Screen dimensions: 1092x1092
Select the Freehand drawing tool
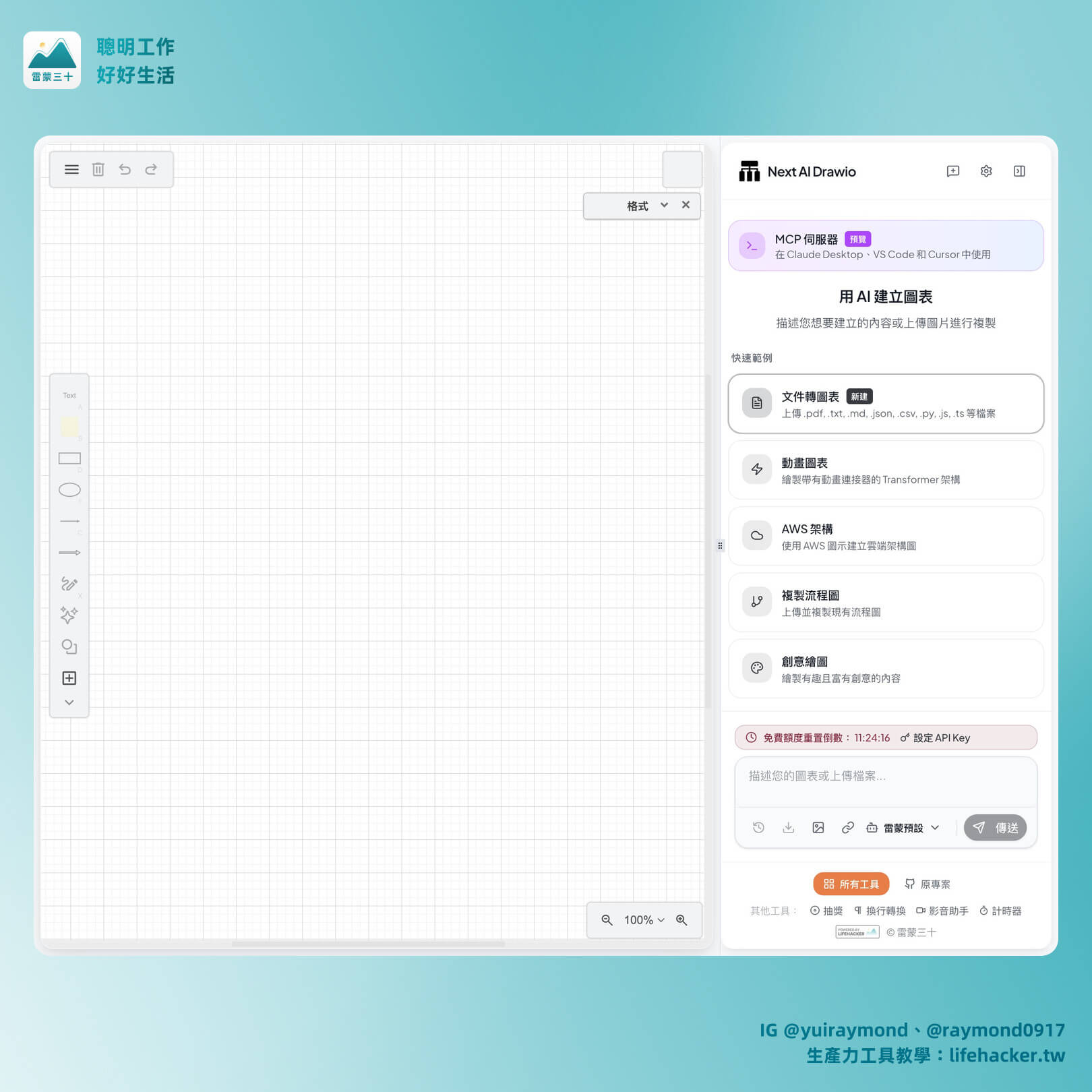point(69,584)
